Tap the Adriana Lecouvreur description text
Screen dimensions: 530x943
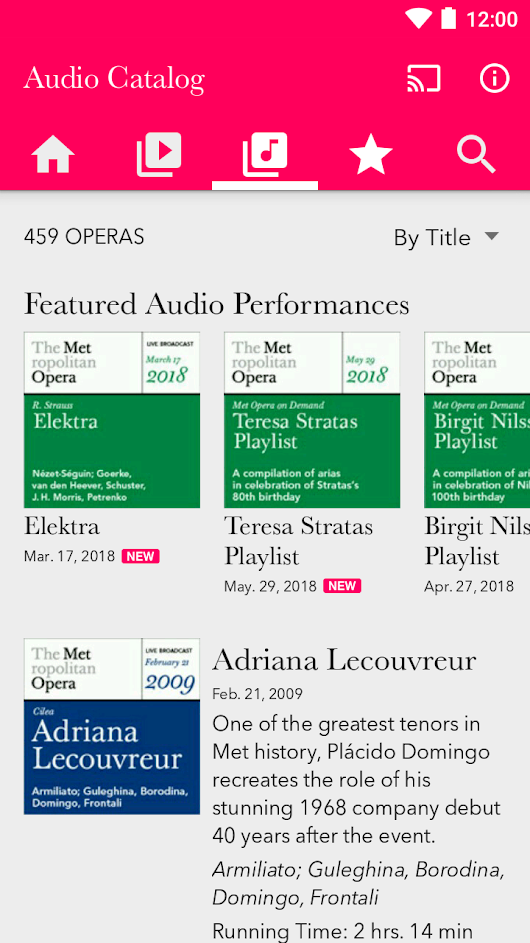coord(358,780)
